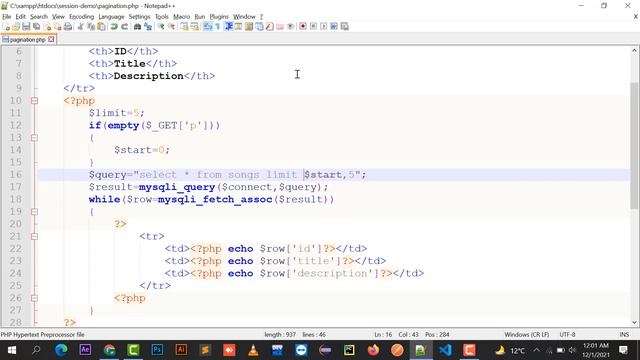This screenshot has width=640, height=360.
Task: Open the Language menu
Action: 111,17
